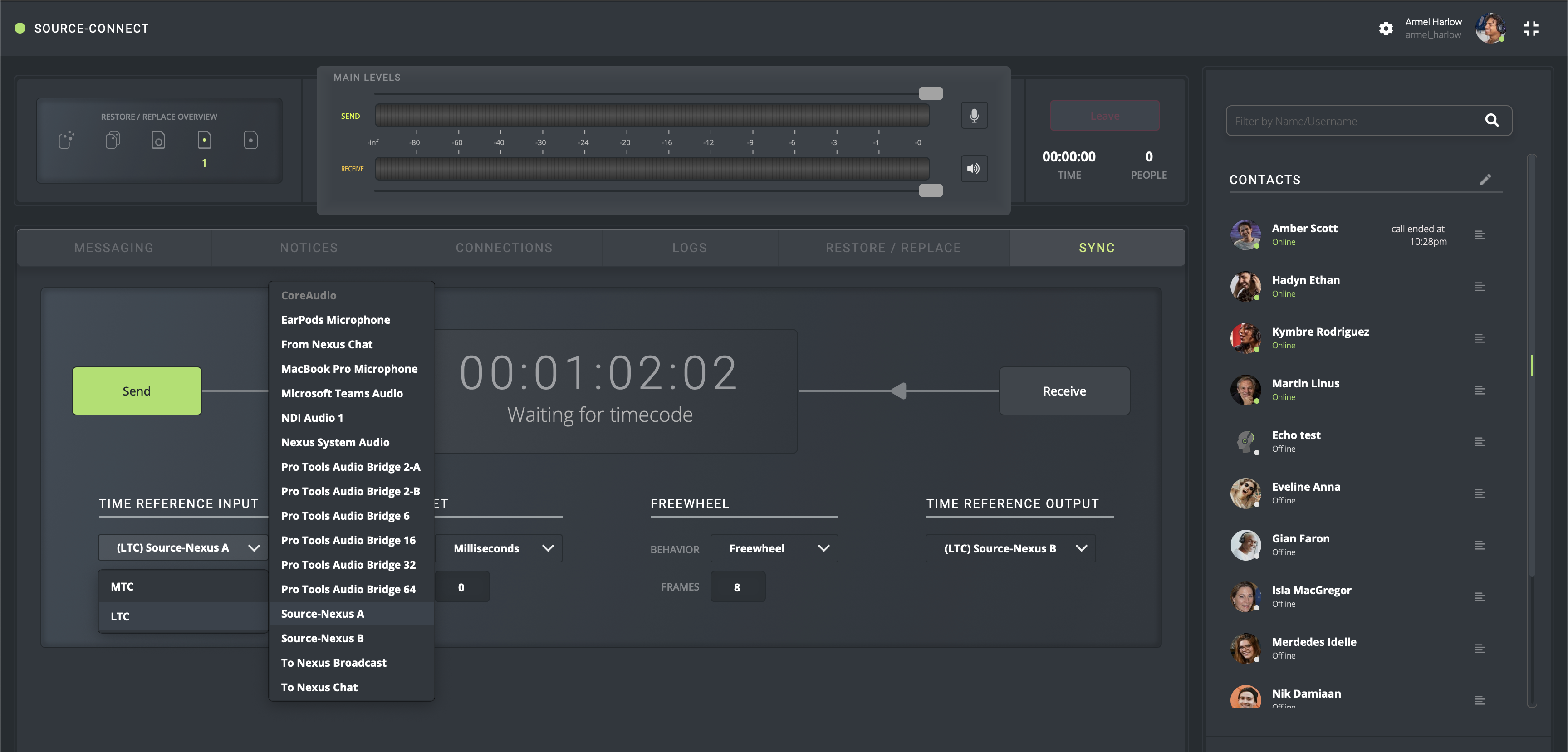Expand Time Reference Output dropdown
Screen dimensions: 1568x752
coord(1010,548)
